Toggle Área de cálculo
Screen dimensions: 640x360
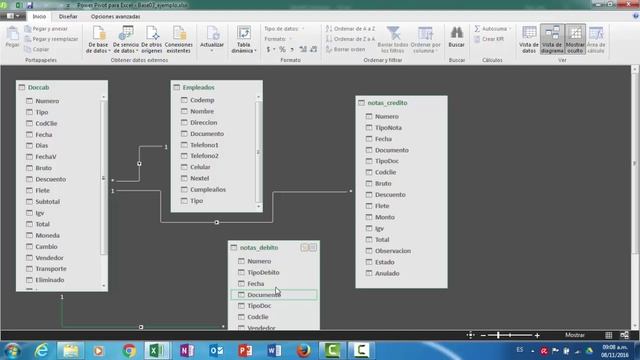596,39
